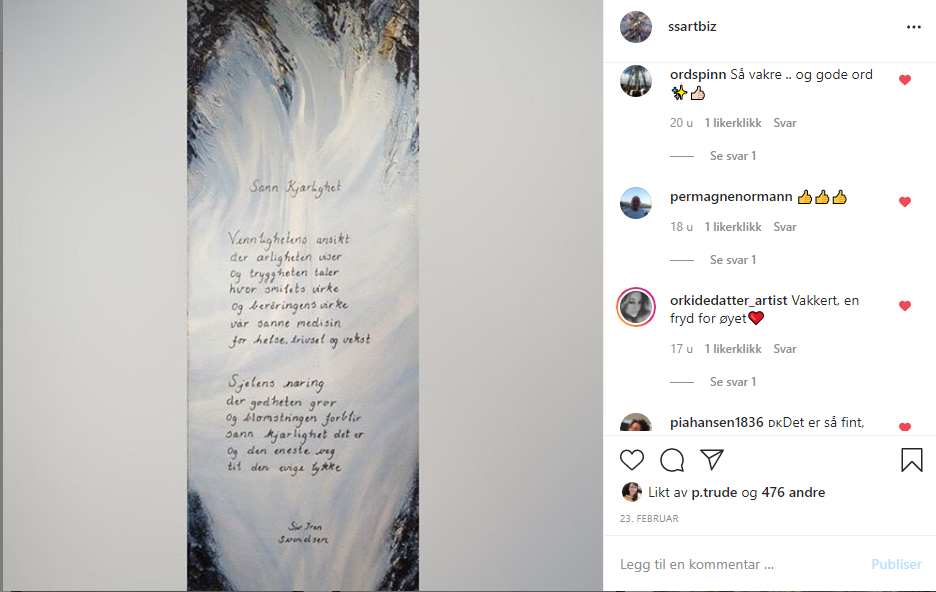This screenshot has height=592, width=936.
Task: Open the three-dot more options menu
Action: tap(913, 27)
